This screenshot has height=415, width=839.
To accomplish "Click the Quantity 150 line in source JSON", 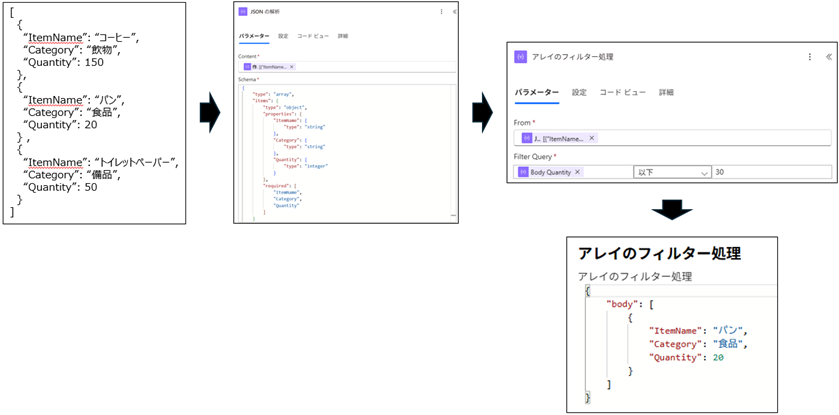I will 63,63.
